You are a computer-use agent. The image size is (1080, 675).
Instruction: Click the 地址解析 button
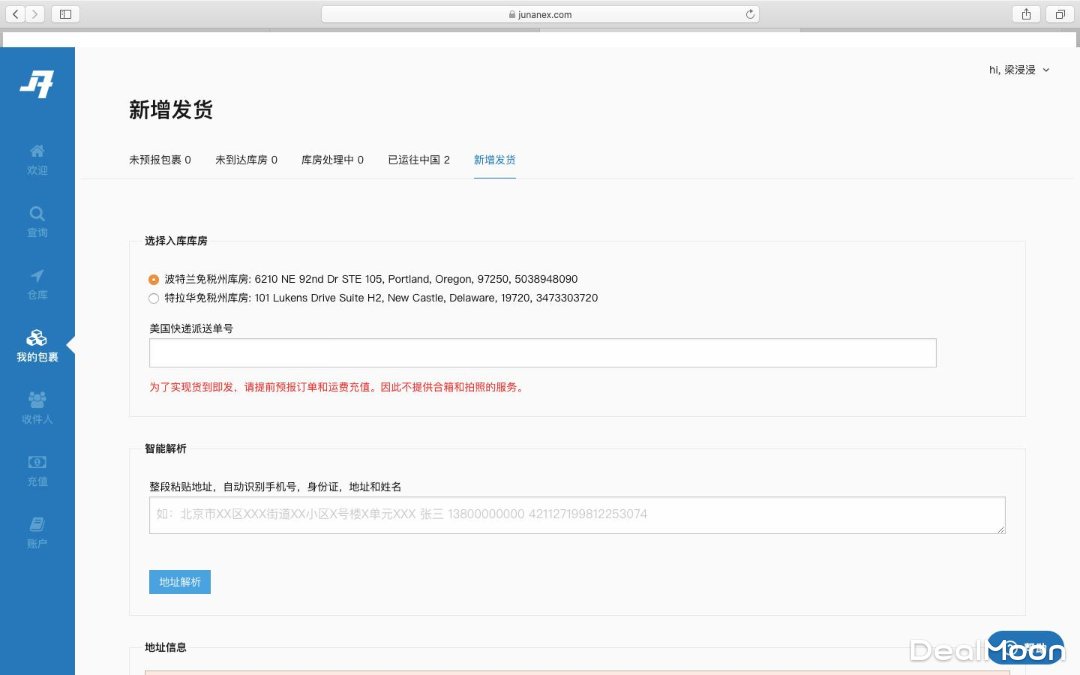tap(180, 582)
